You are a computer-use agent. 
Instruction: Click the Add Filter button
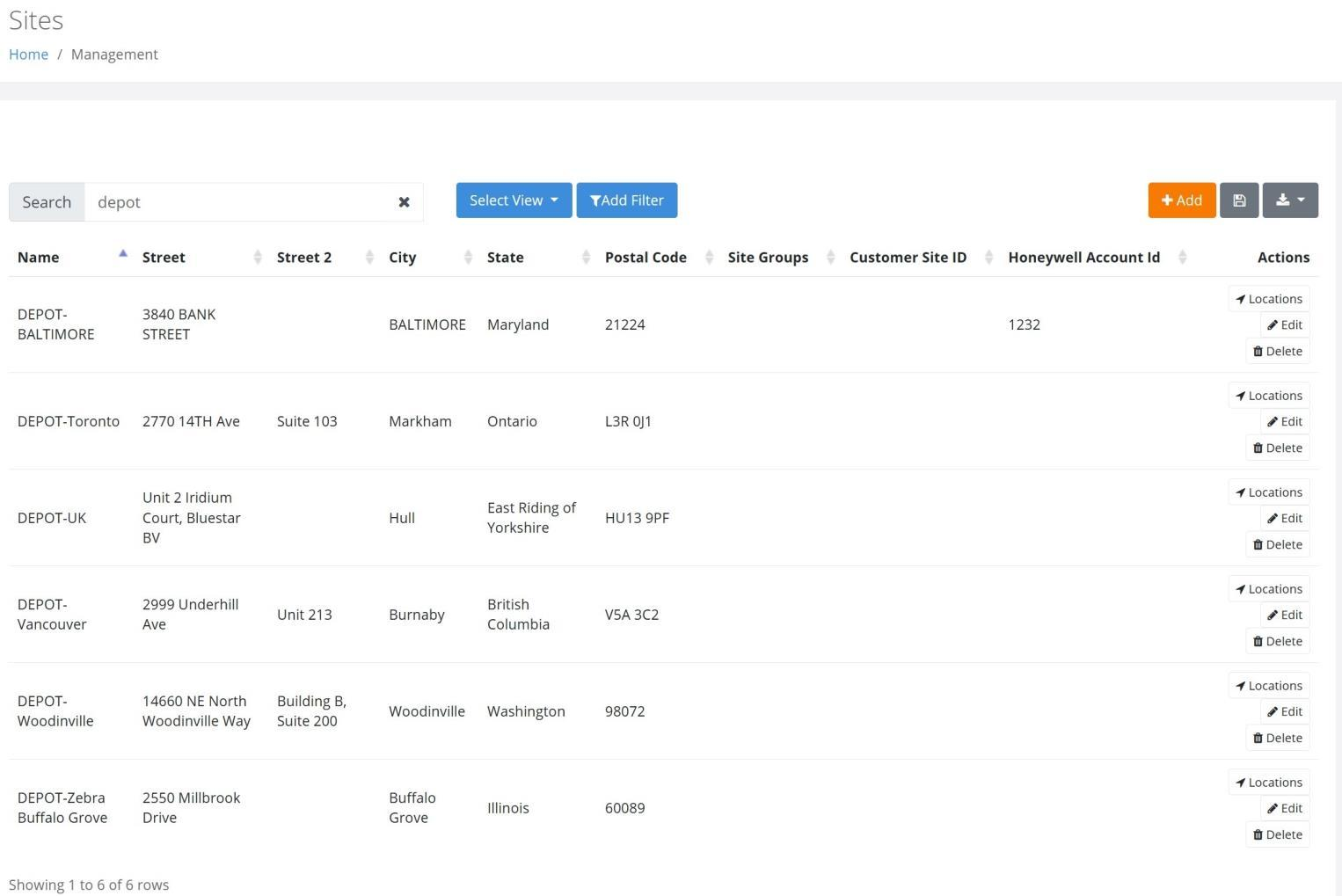coord(627,200)
